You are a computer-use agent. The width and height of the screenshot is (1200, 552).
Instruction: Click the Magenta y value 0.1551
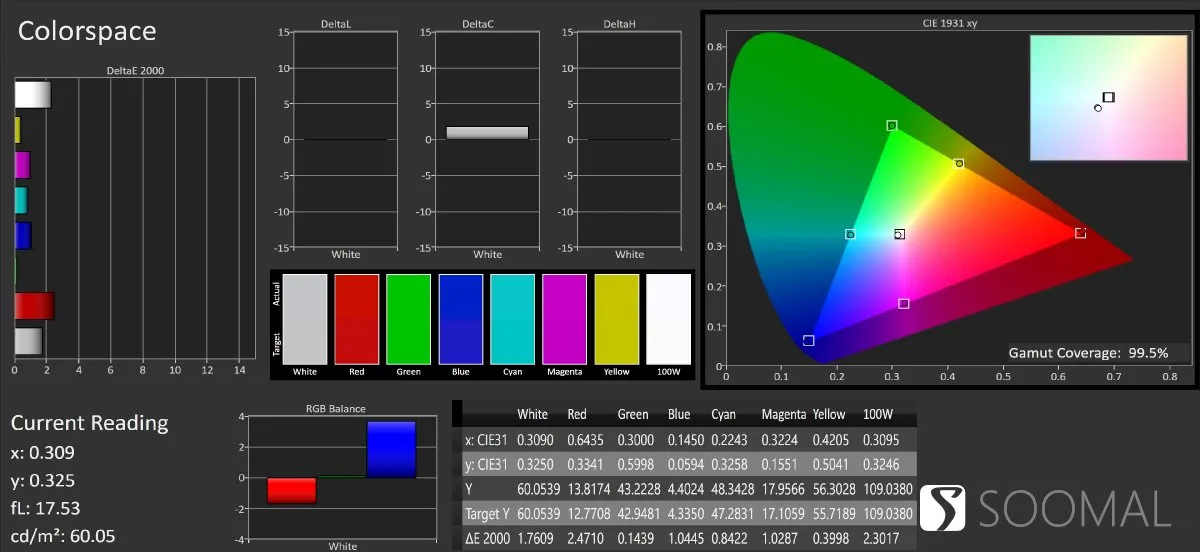(x=779, y=465)
